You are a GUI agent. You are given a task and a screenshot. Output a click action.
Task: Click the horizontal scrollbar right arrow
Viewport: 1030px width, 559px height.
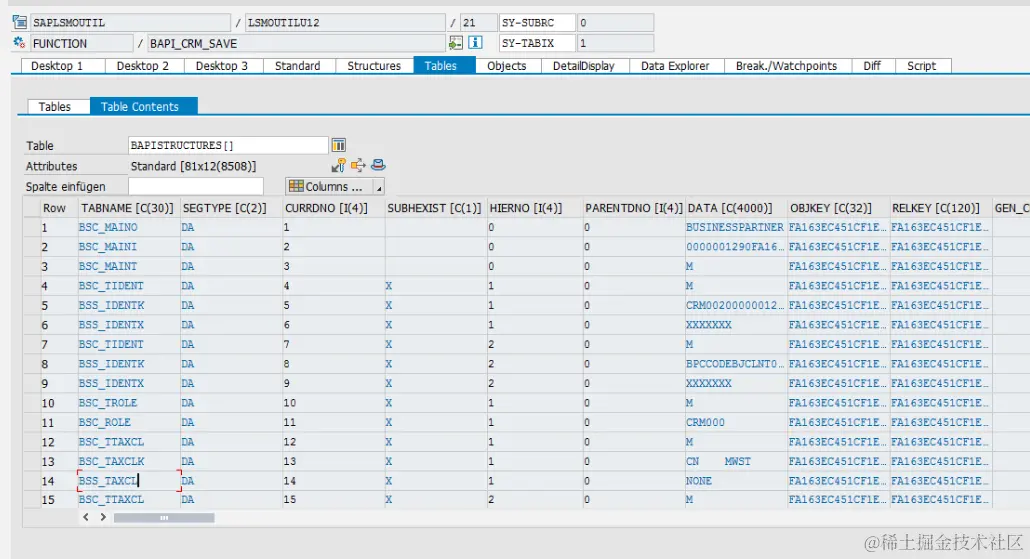[x=103, y=518]
